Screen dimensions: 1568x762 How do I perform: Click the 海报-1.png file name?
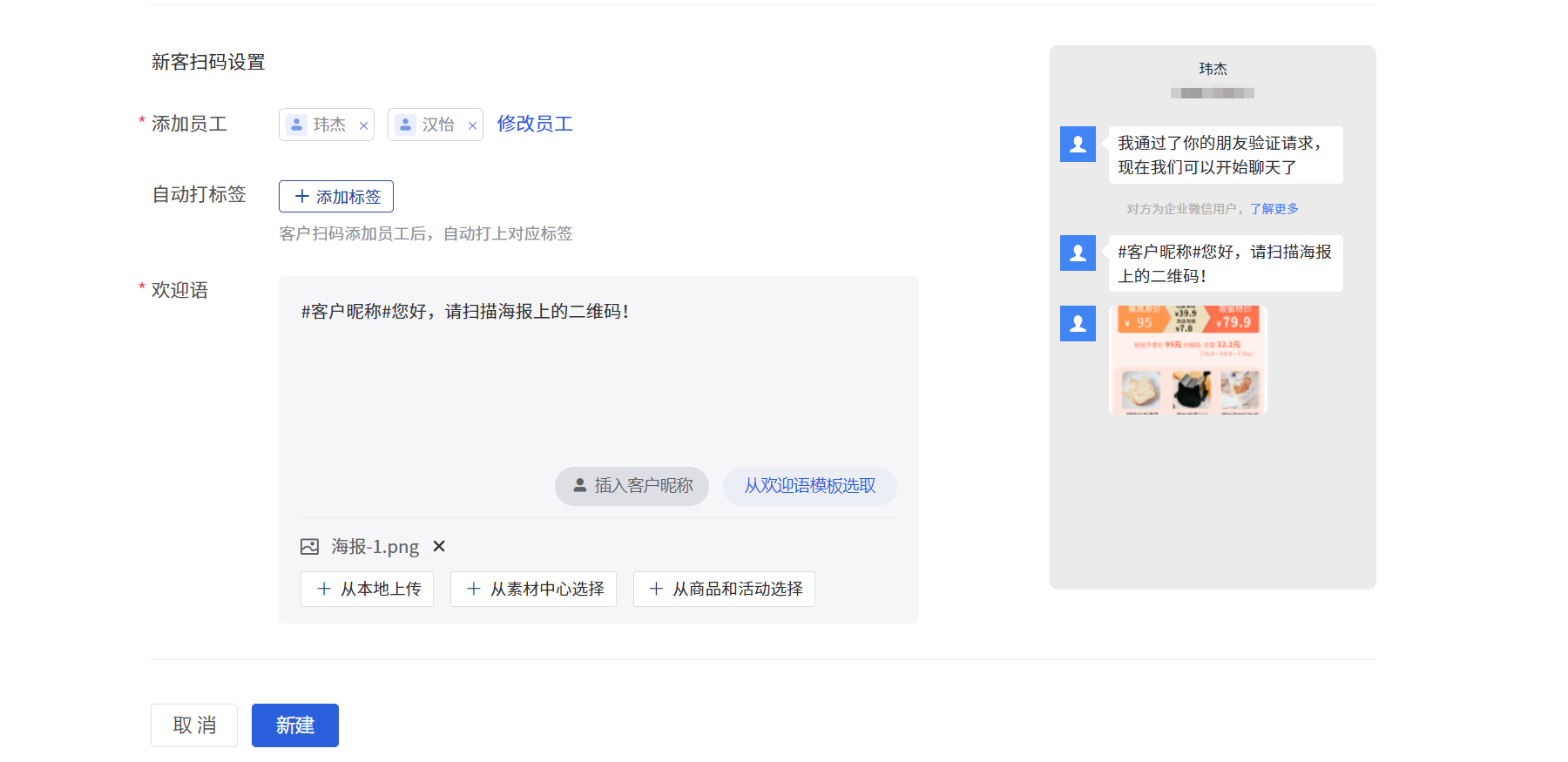pyautogui.click(x=375, y=546)
